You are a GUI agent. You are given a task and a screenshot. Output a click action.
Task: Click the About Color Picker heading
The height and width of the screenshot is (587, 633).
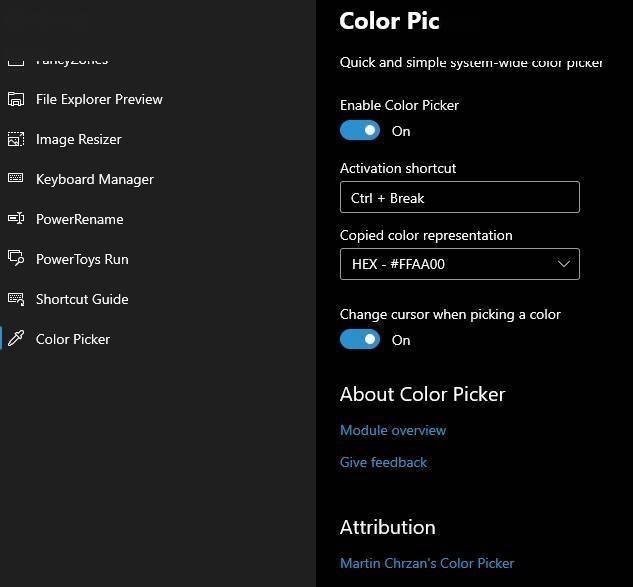click(423, 394)
